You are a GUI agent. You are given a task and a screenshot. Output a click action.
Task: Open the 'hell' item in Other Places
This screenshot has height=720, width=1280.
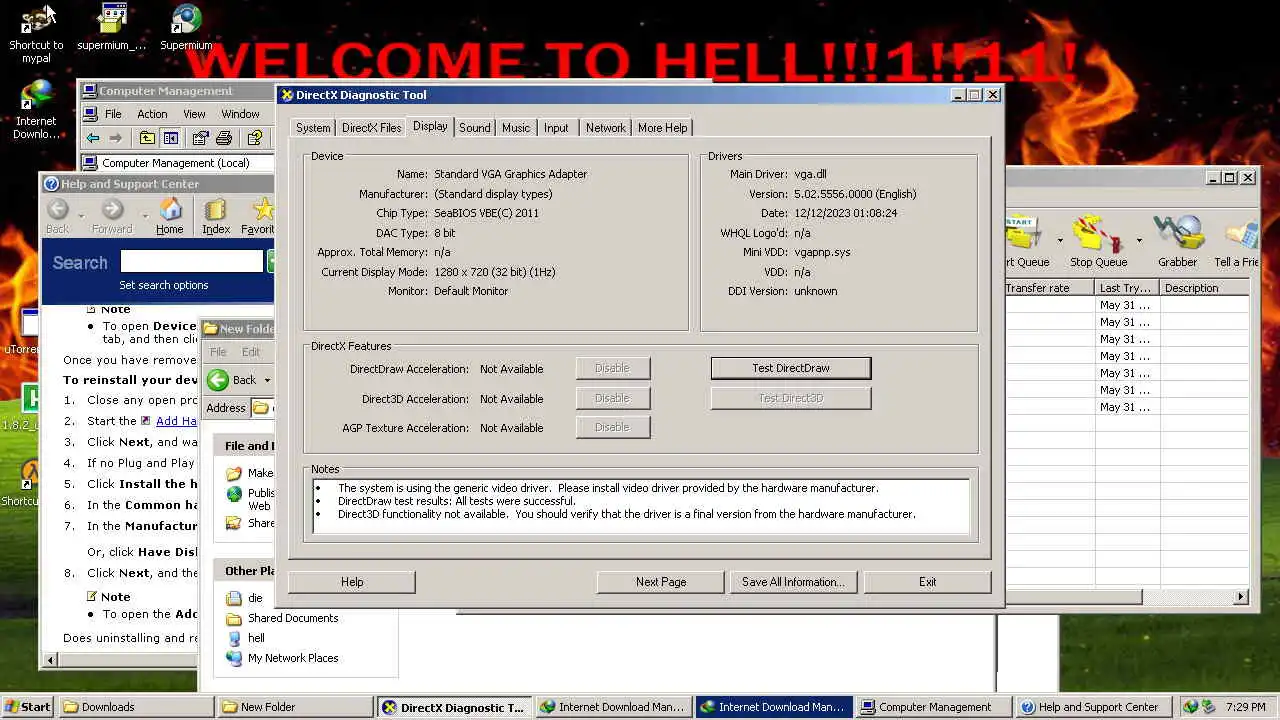pyautogui.click(x=246, y=638)
